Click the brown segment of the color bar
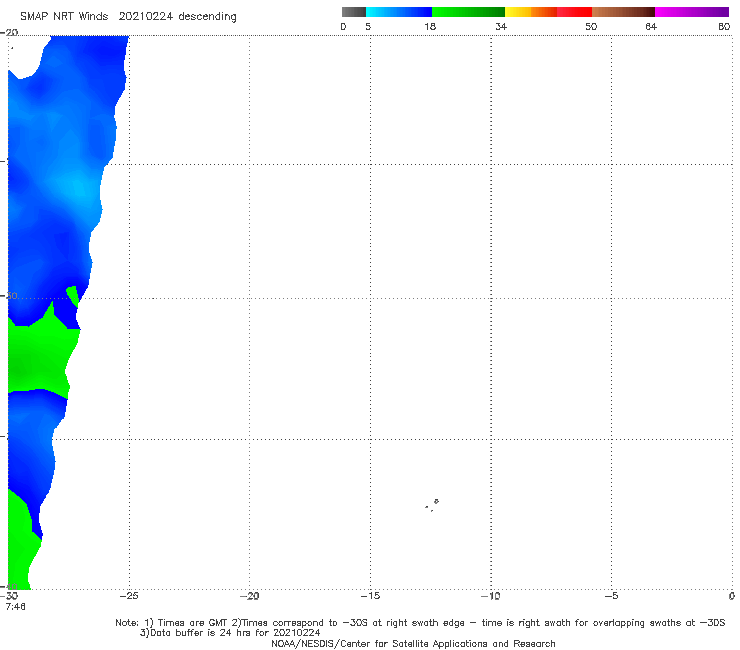The height and width of the screenshot is (650, 740). (623, 12)
